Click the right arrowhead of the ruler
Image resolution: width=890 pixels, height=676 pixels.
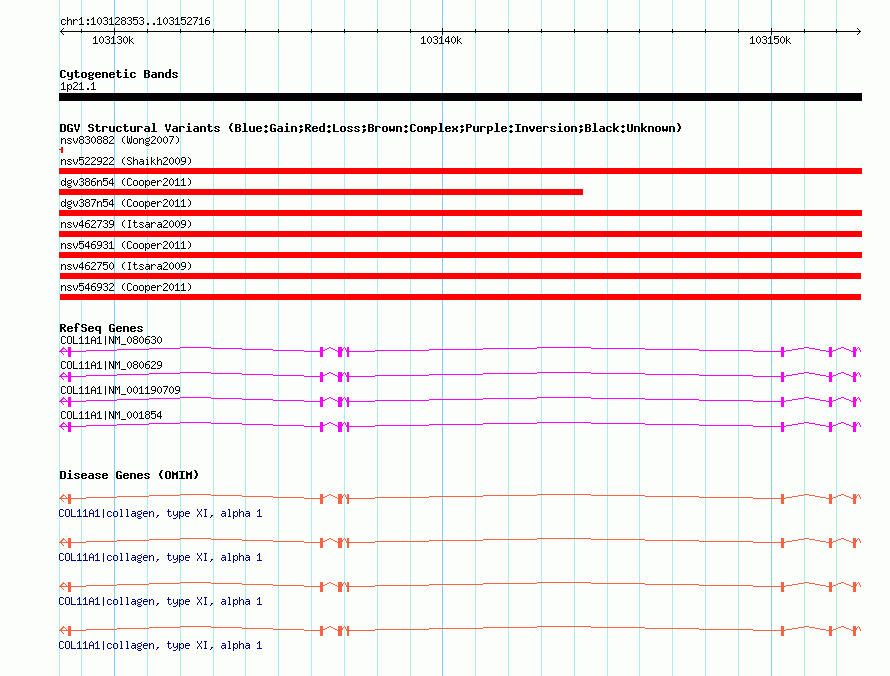pos(859,31)
